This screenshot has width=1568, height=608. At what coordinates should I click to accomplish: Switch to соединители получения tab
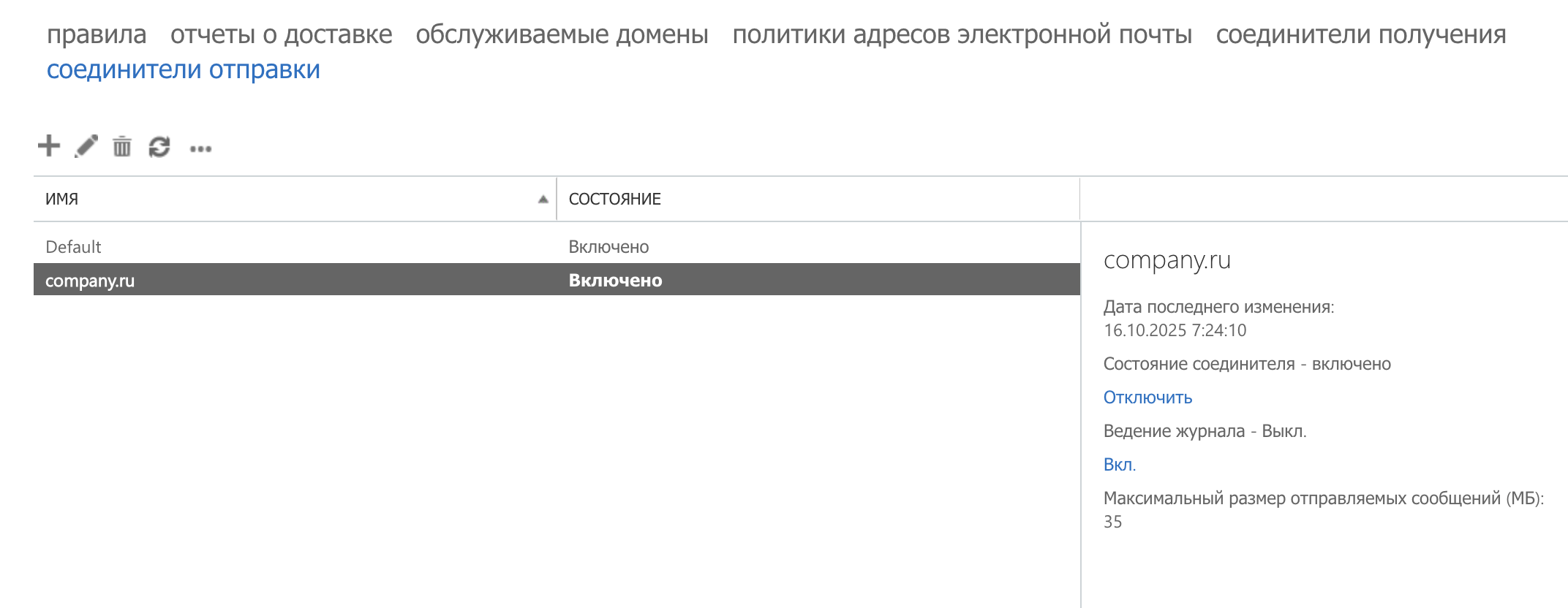click(x=1360, y=34)
